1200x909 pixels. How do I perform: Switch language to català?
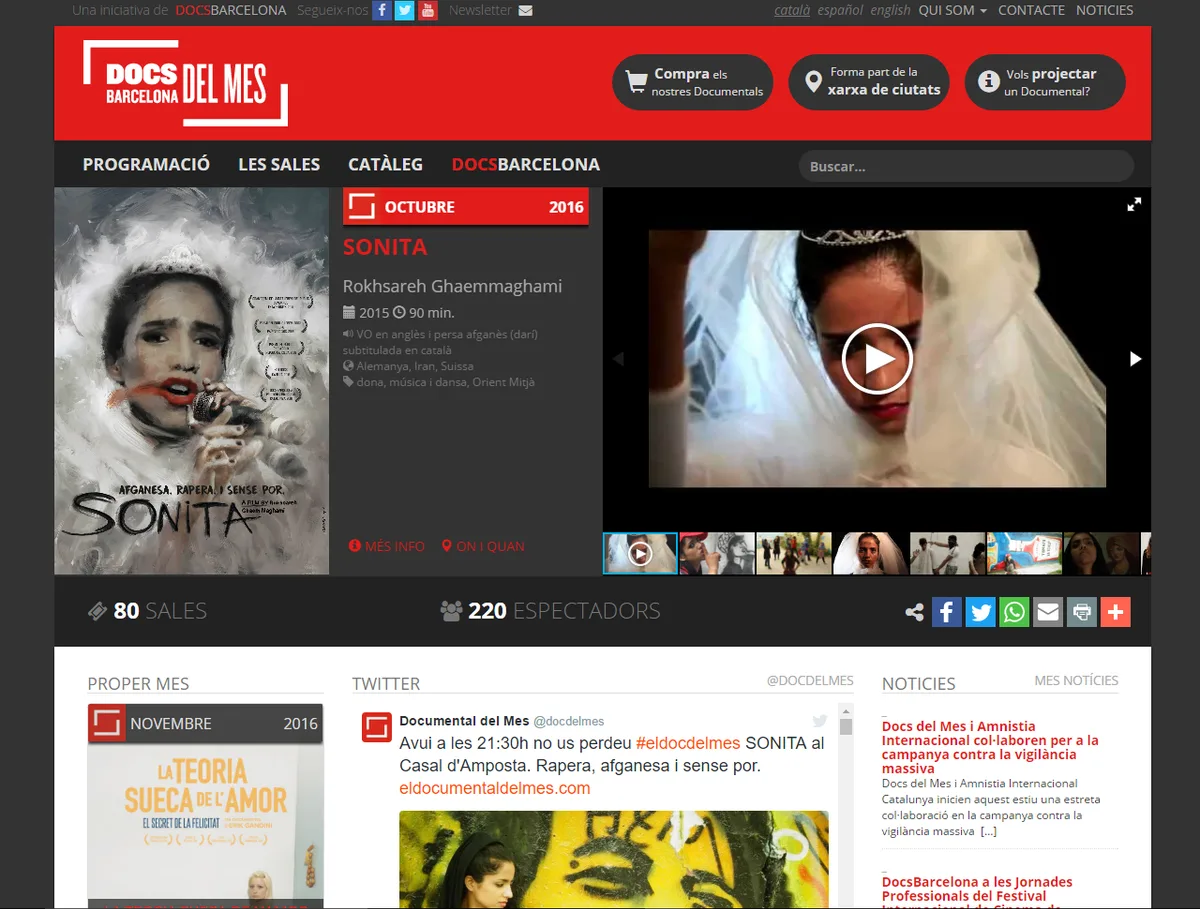pyautogui.click(x=792, y=10)
